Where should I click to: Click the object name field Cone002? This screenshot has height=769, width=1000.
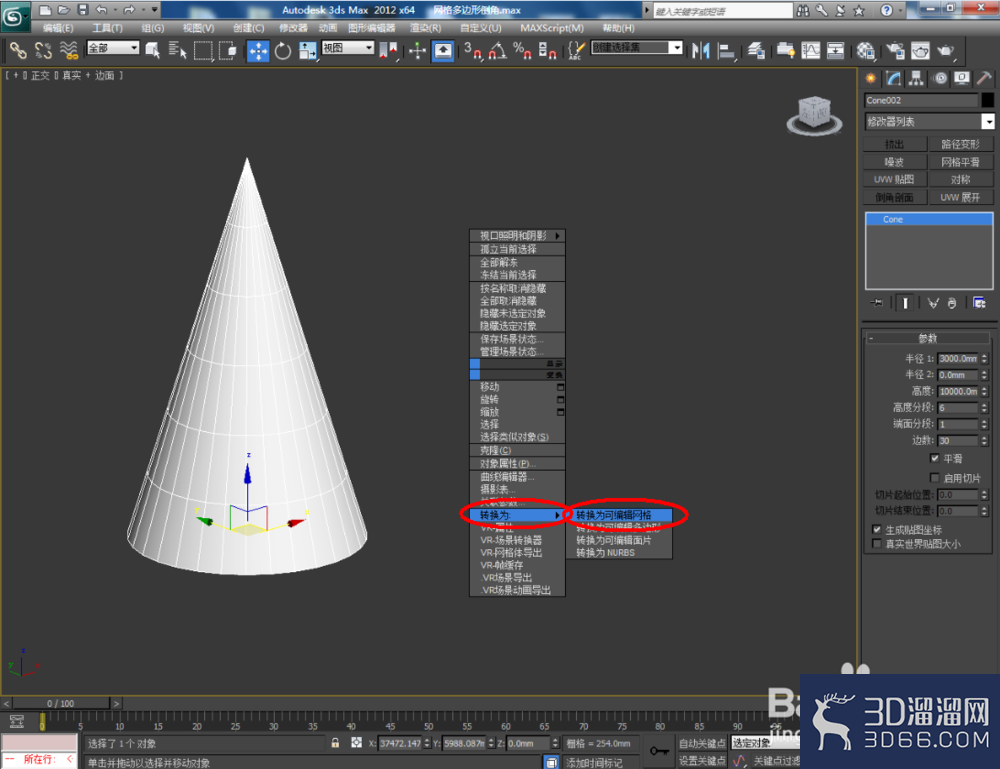point(921,100)
